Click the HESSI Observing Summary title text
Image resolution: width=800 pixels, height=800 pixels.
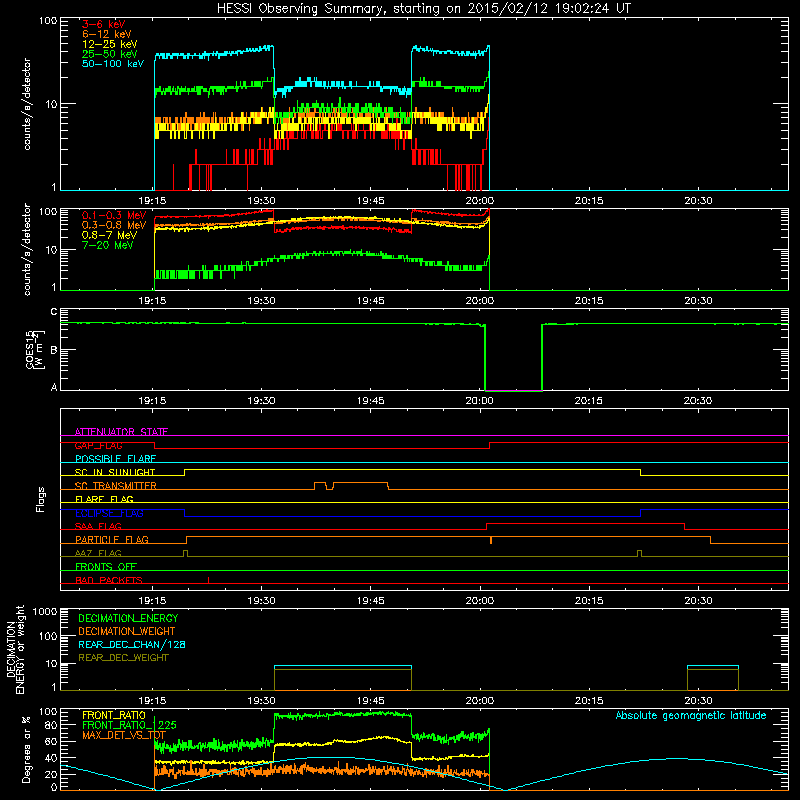423,9
